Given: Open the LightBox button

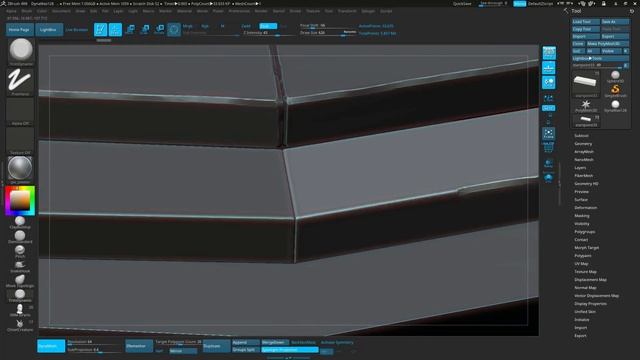Looking at the screenshot, I should (x=49, y=29).
